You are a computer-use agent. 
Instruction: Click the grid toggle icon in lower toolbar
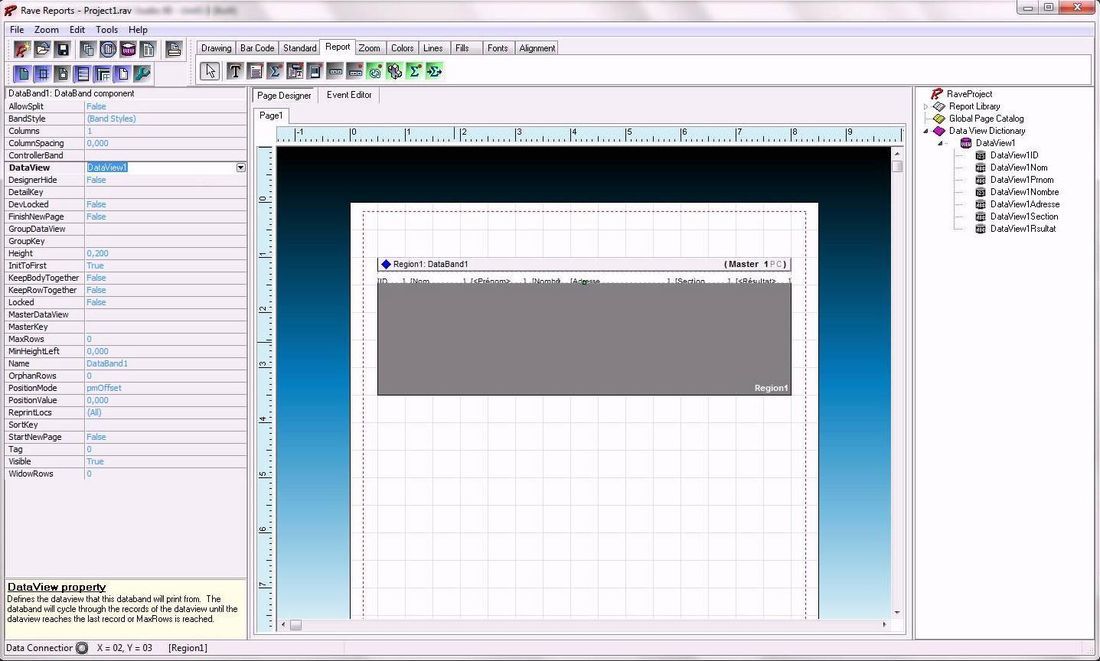point(42,74)
